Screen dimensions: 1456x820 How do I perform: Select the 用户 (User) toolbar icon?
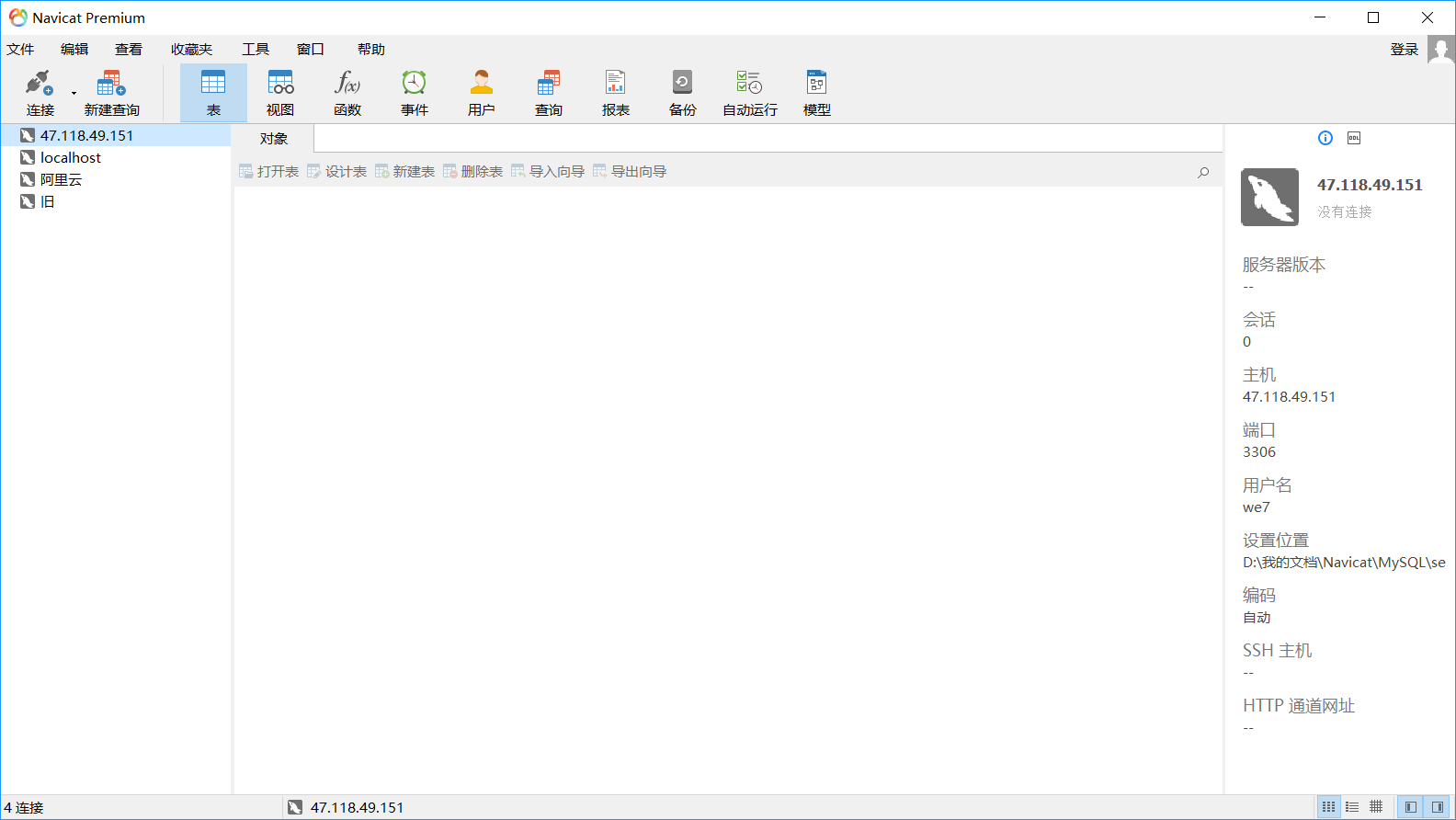(482, 92)
